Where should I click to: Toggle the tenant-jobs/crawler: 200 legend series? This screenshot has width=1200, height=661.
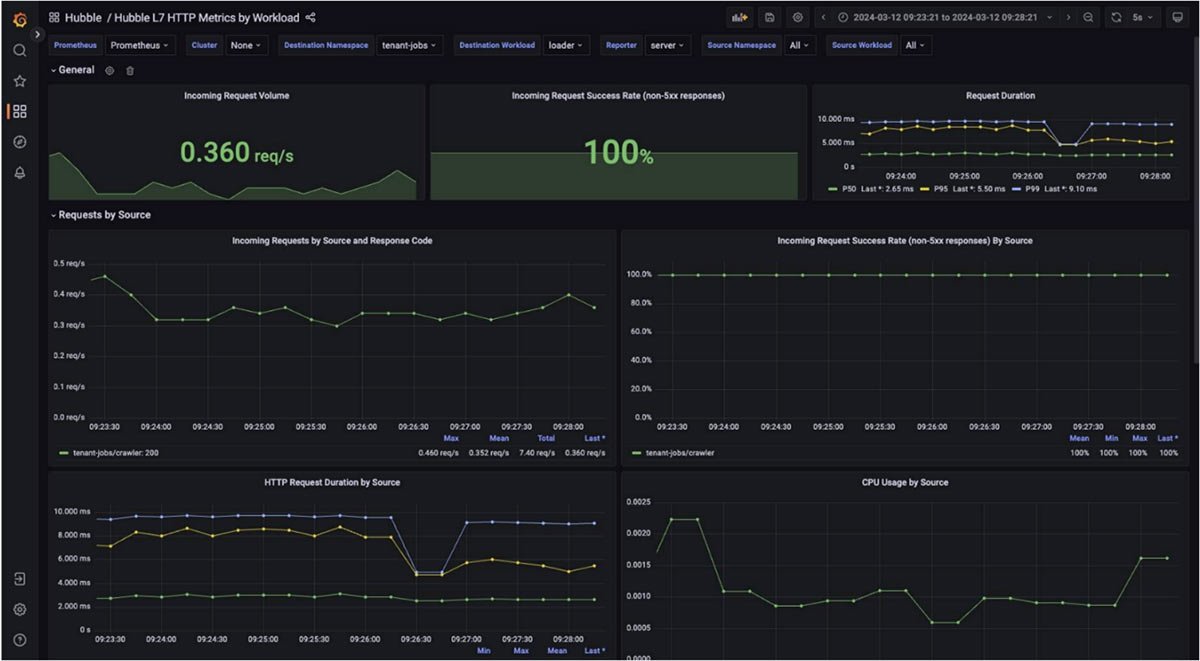click(108, 453)
